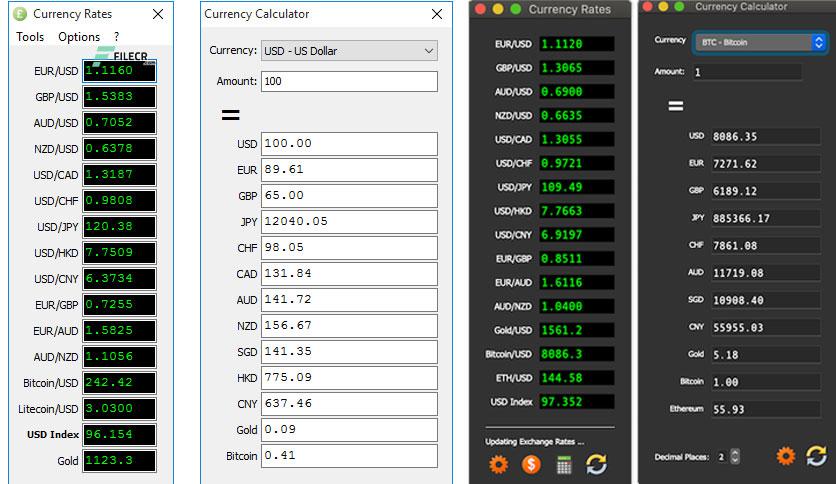Click red close dot on dark Currency Rates
Image resolution: width=836 pixels, height=484 pixels.
(x=480, y=9)
